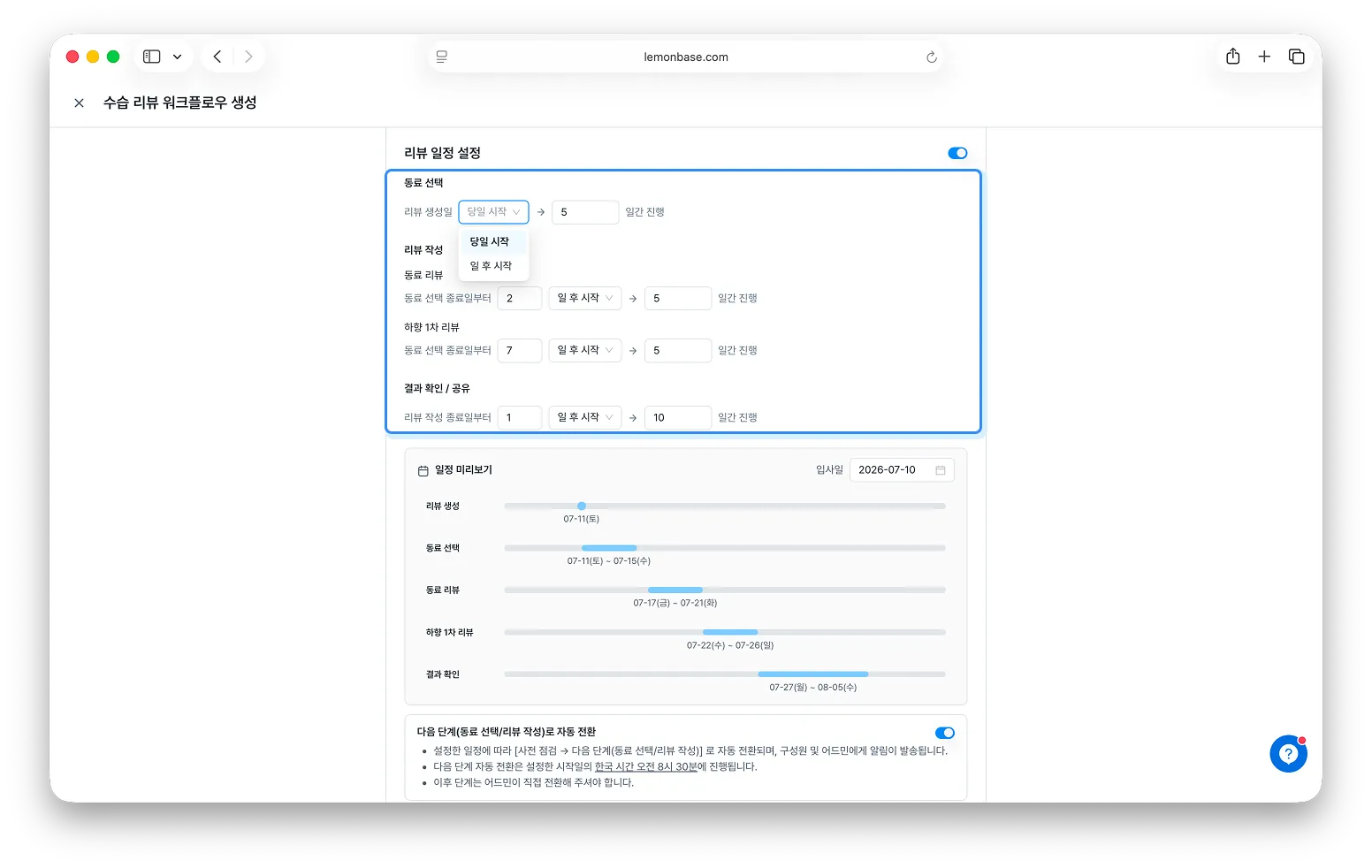The image size is (1372, 868).
Task: Edit the 동료 리뷰 start offset field
Action: pyautogui.click(x=520, y=299)
